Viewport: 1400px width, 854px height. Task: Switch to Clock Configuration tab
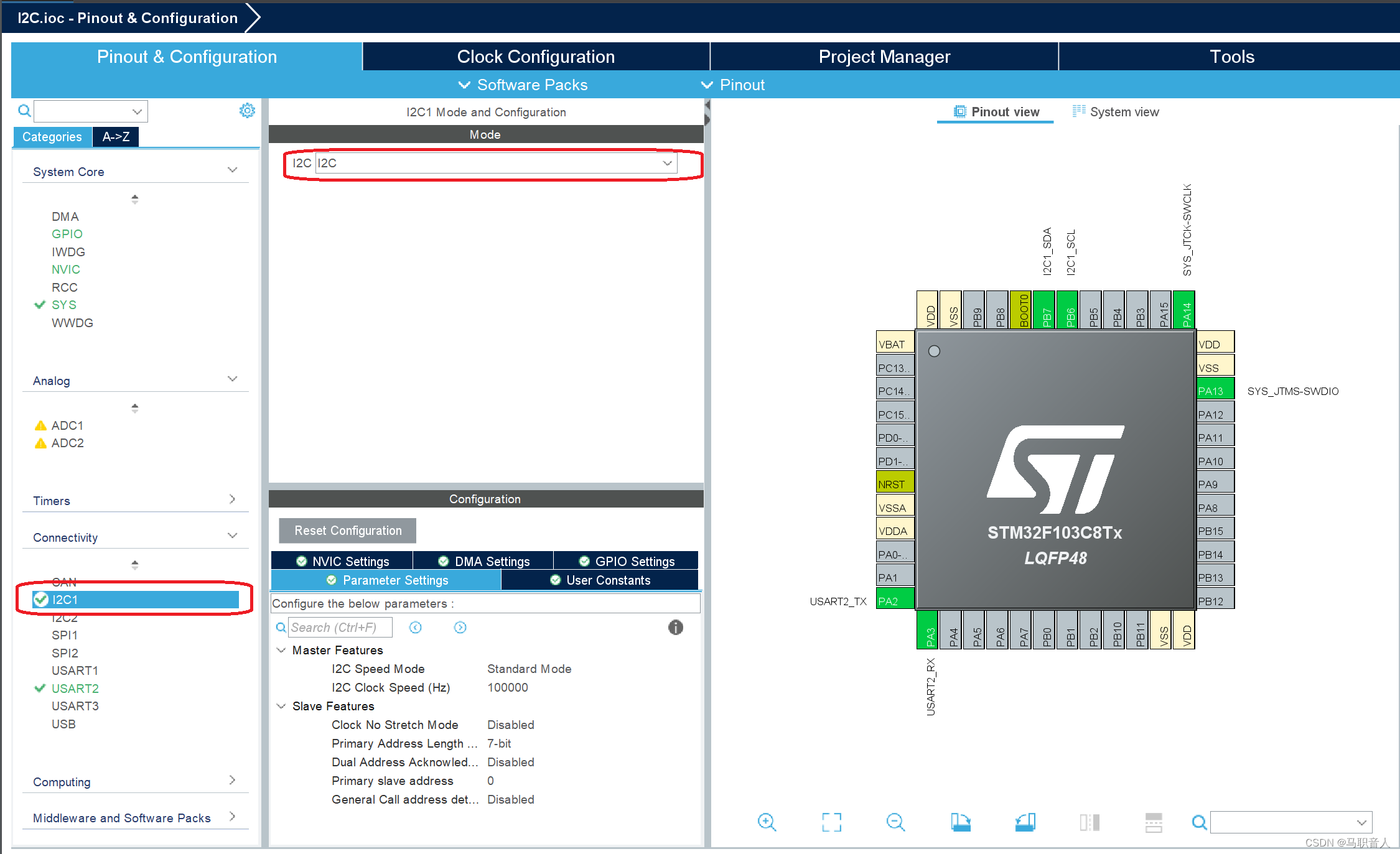[x=536, y=57]
